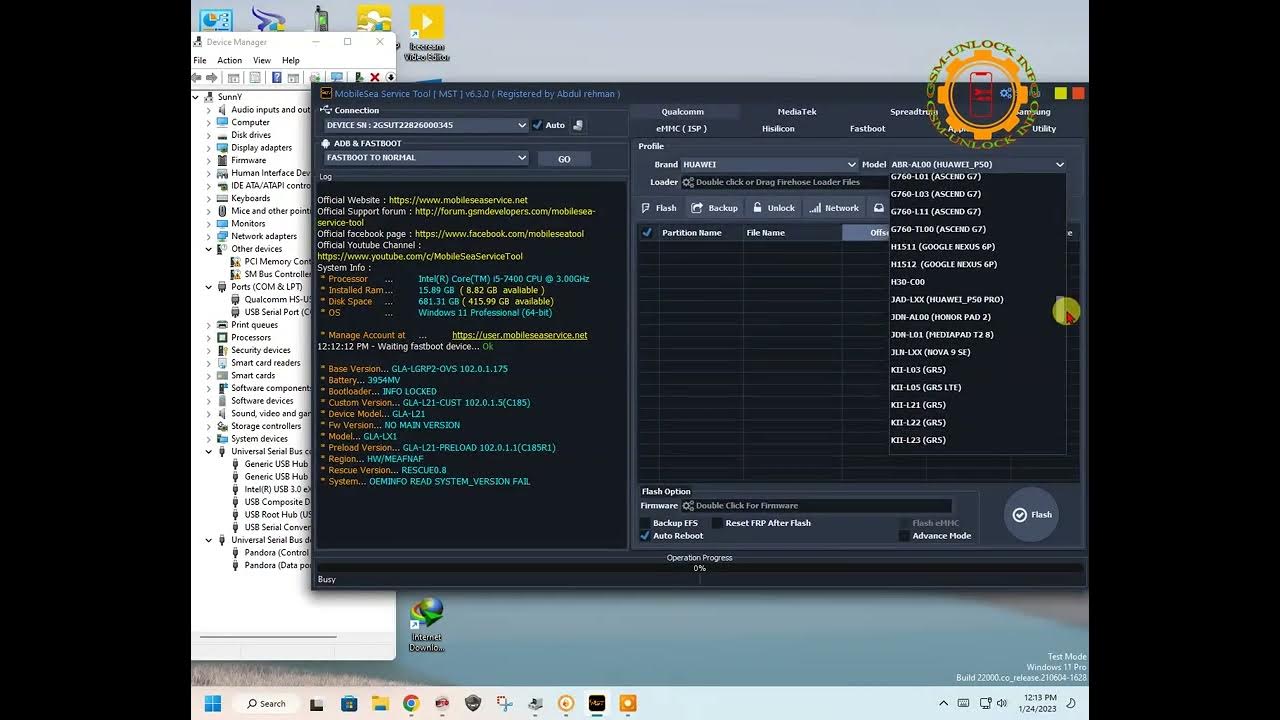Image resolution: width=1280 pixels, height=720 pixels.
Task: Click the Loader gear icon in Profile
Action: pyautogui.click(x=688, y=182)
